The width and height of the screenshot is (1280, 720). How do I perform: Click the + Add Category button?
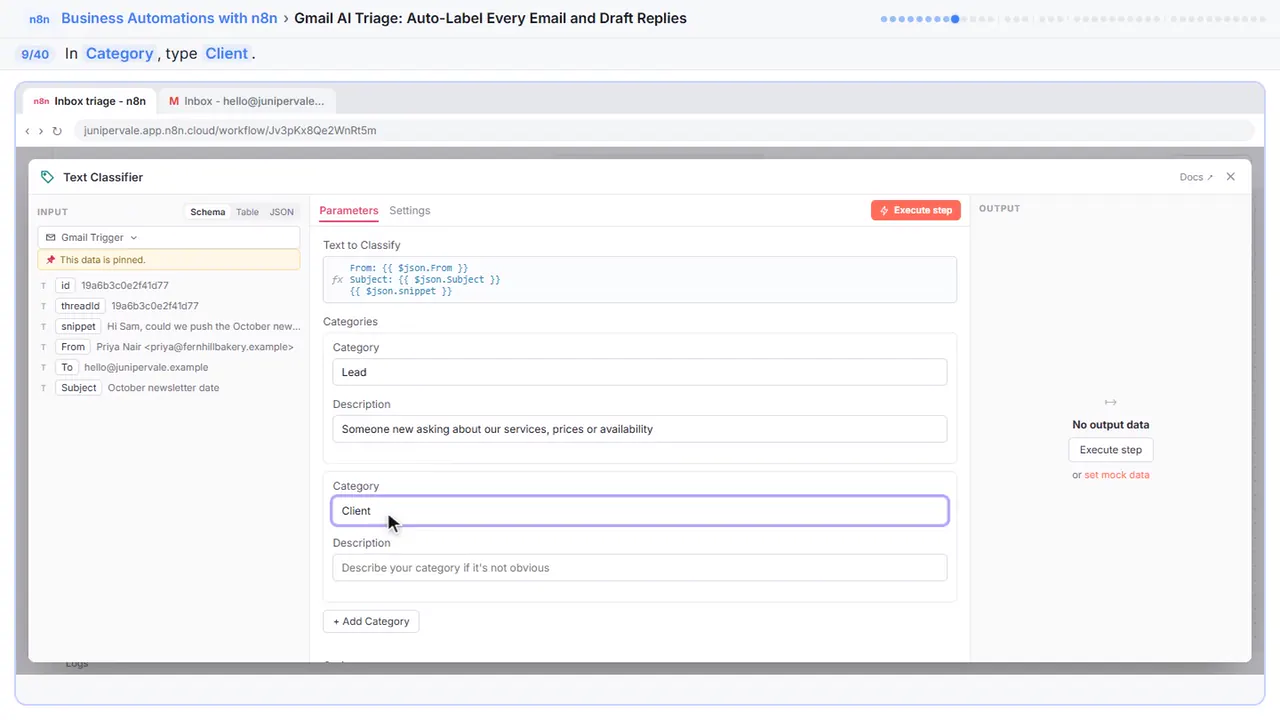[x=371, y=621]
